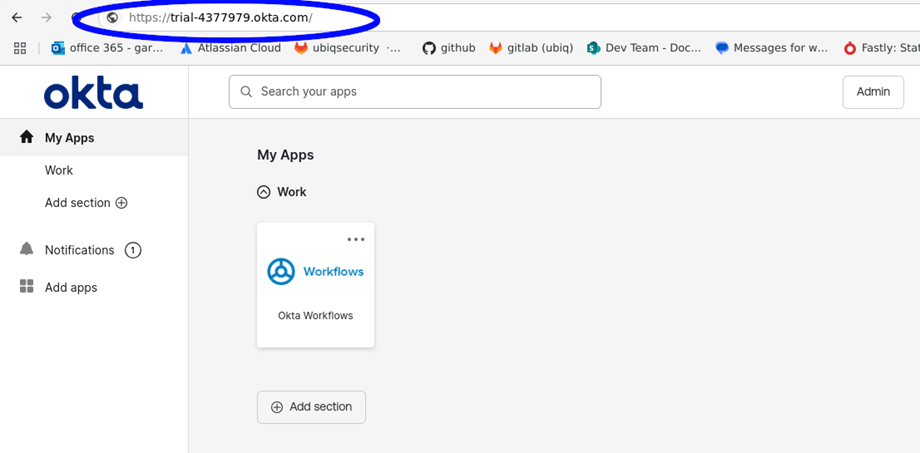Image resolution: width=920 pixels, height=453 pixels.
Task: Click the Okta logo
Action: click(x=93, y=95)
